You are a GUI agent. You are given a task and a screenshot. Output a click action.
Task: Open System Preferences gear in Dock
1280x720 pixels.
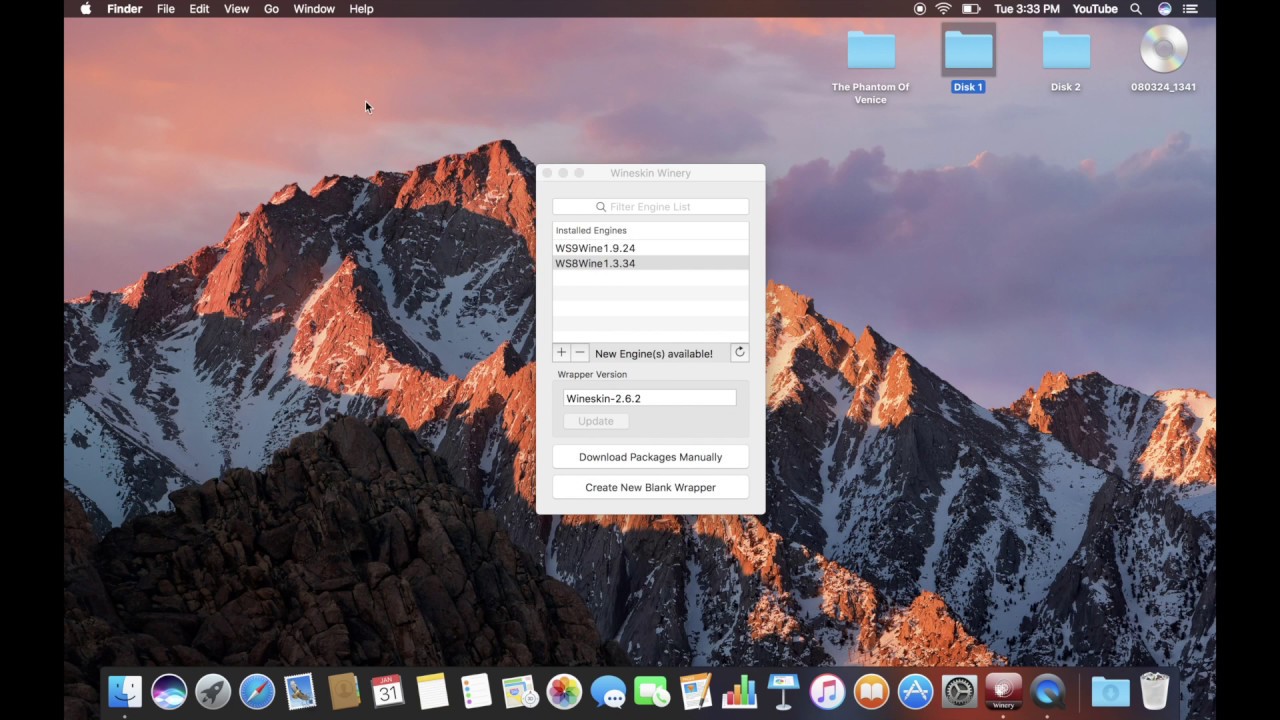(x=959, y=691)
